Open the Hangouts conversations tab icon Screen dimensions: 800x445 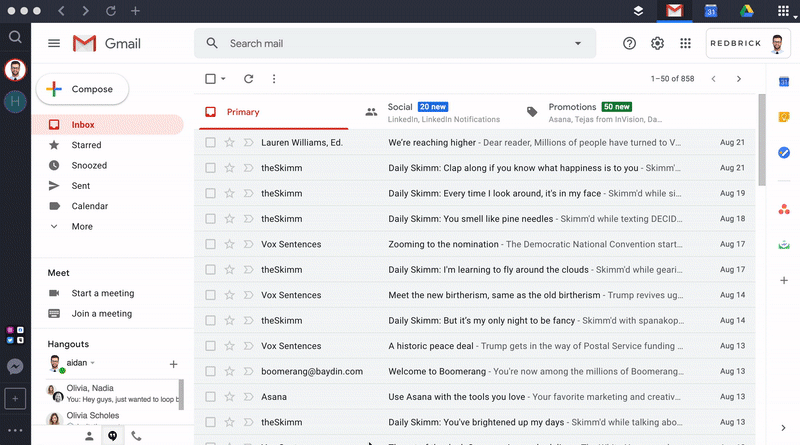112,436
